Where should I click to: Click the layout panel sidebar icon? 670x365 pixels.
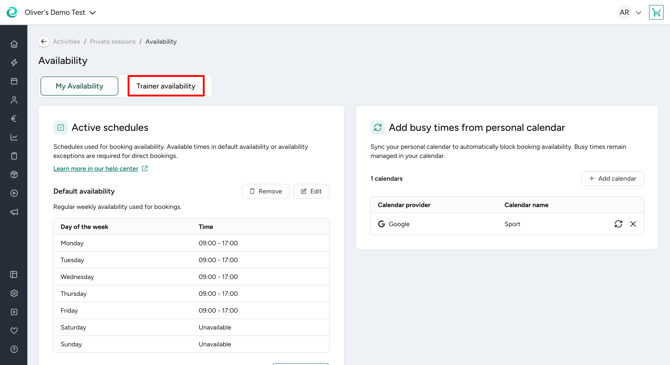[14, 274]
